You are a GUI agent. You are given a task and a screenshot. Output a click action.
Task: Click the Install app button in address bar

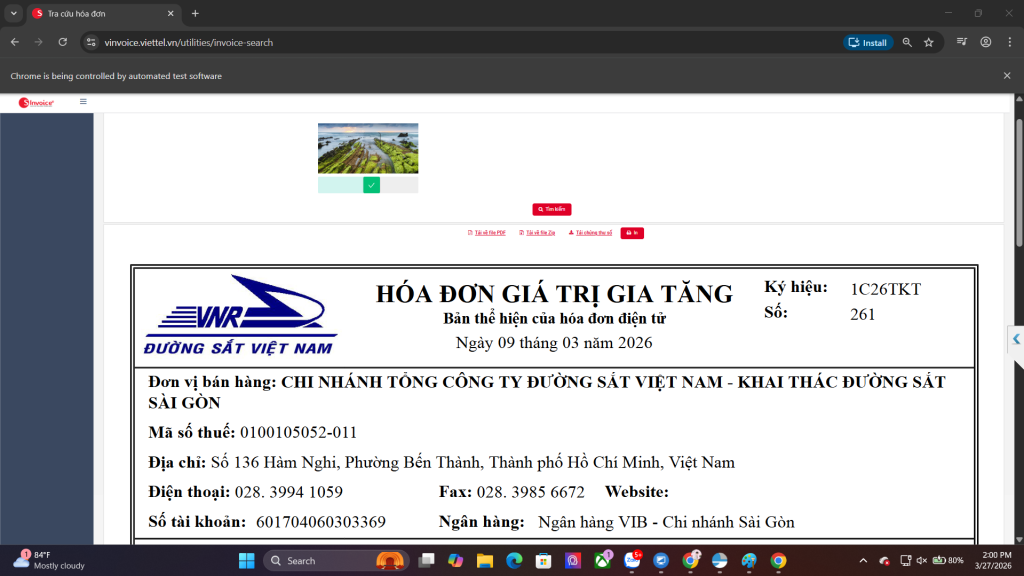867,43
